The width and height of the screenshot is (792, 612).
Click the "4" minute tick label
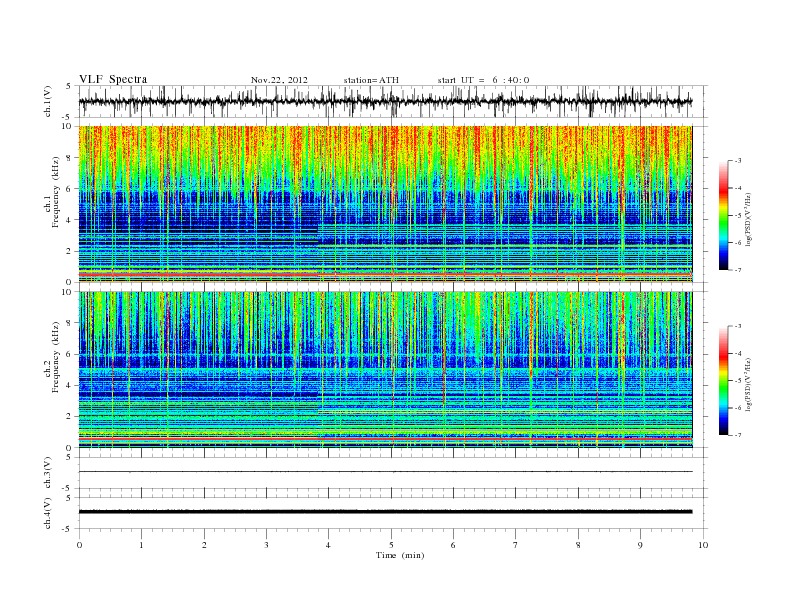pyautogui.click(x=328, y=545)
